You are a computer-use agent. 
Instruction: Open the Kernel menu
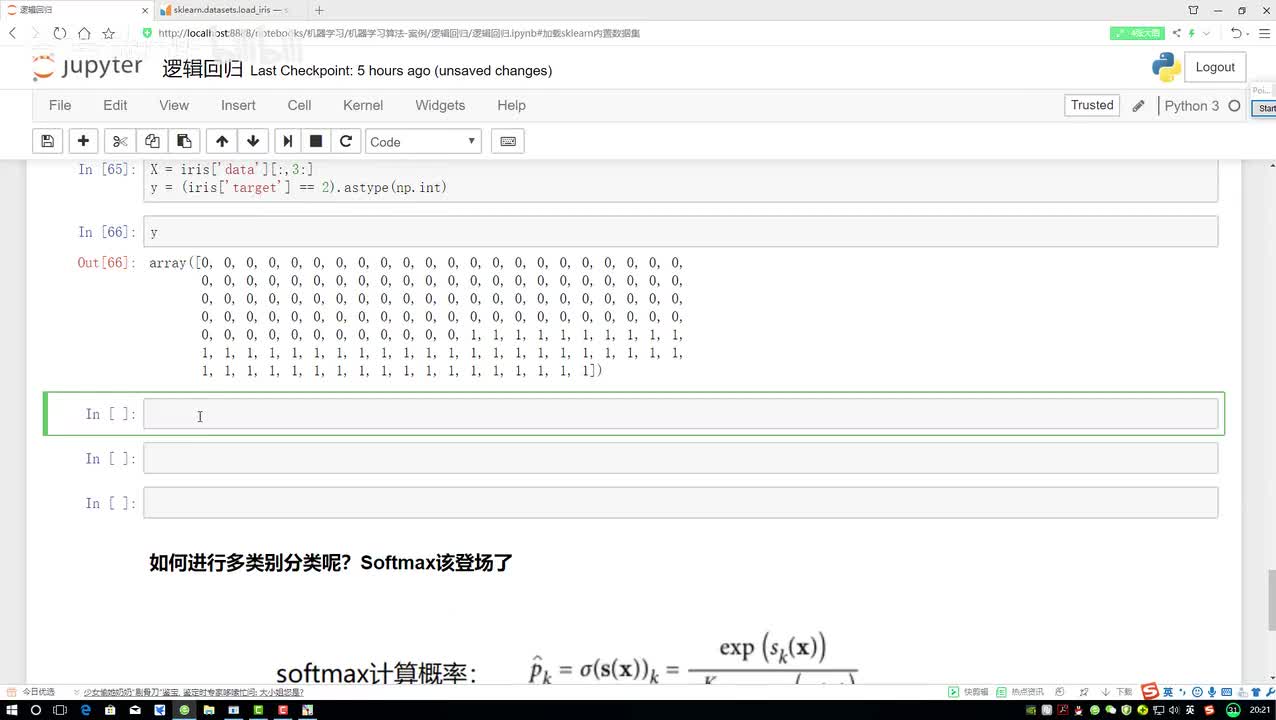tap(363, 105)
